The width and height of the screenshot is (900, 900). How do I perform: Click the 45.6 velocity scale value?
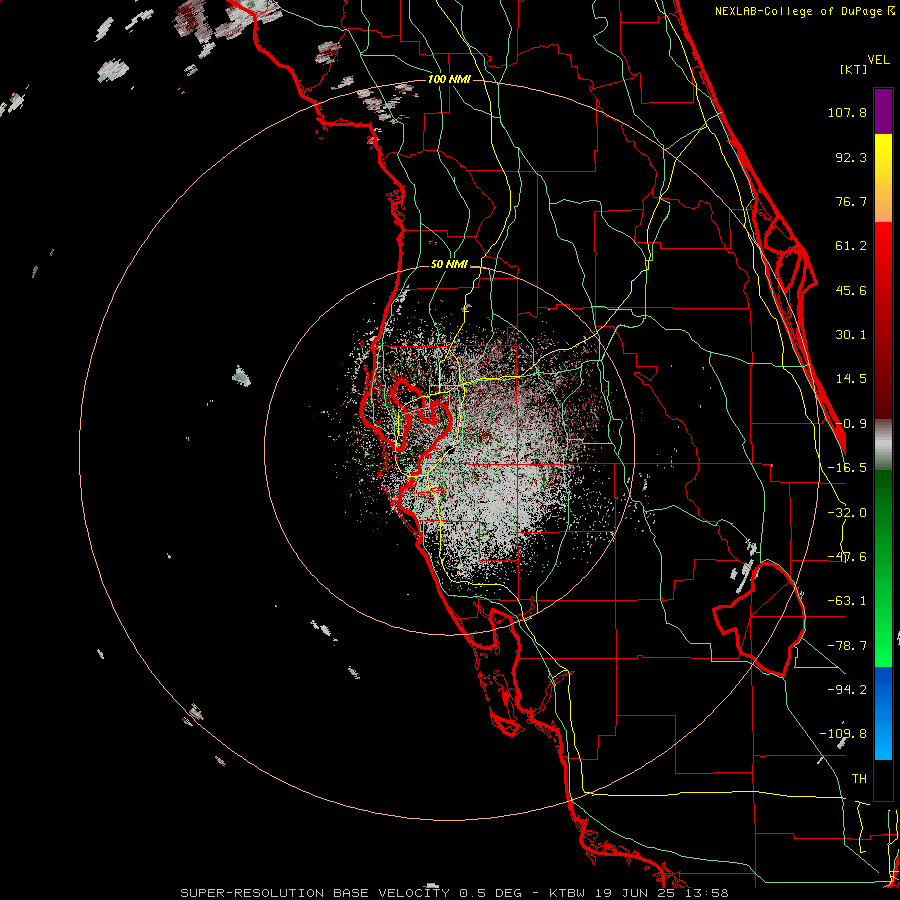point(851,290)
